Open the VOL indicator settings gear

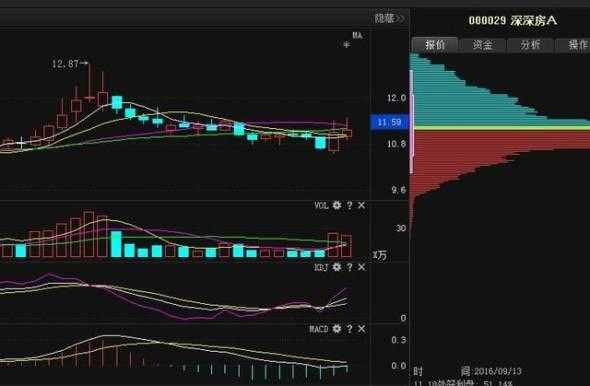pos(337,205)
